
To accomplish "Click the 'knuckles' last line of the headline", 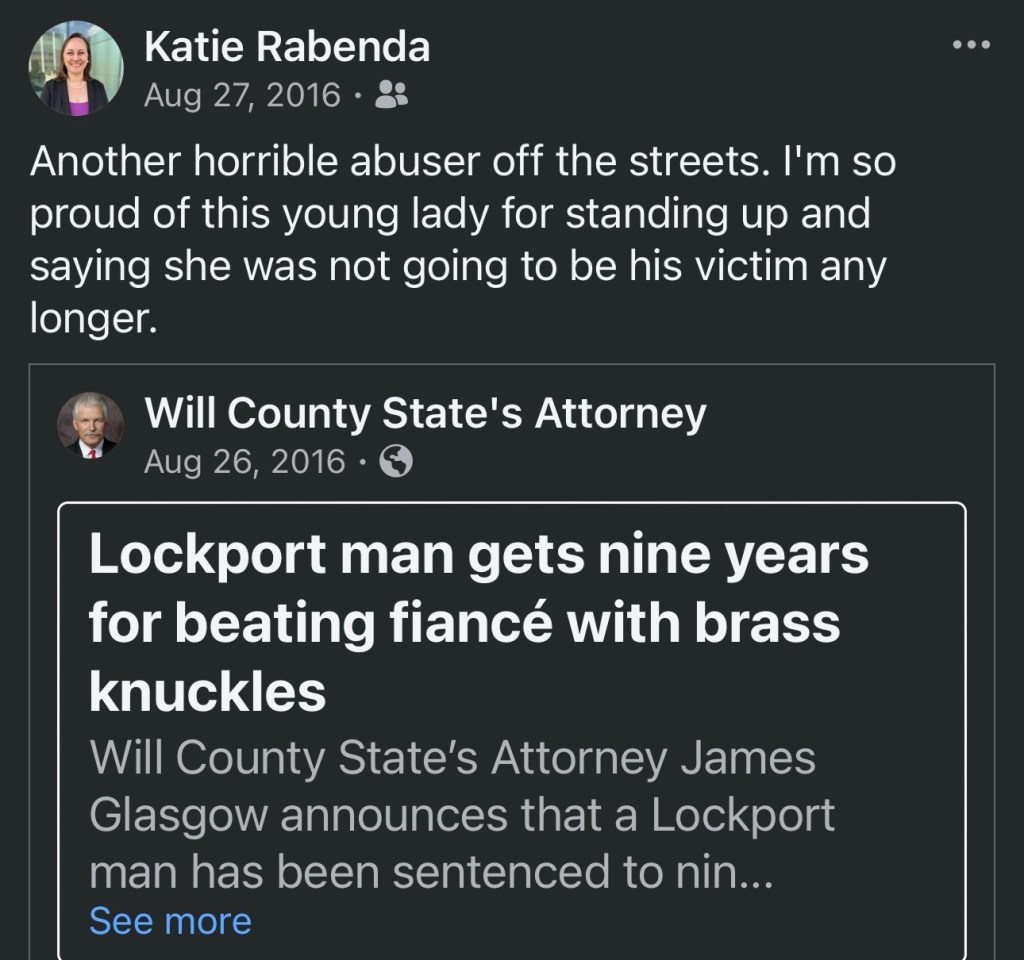I will 208,690.
